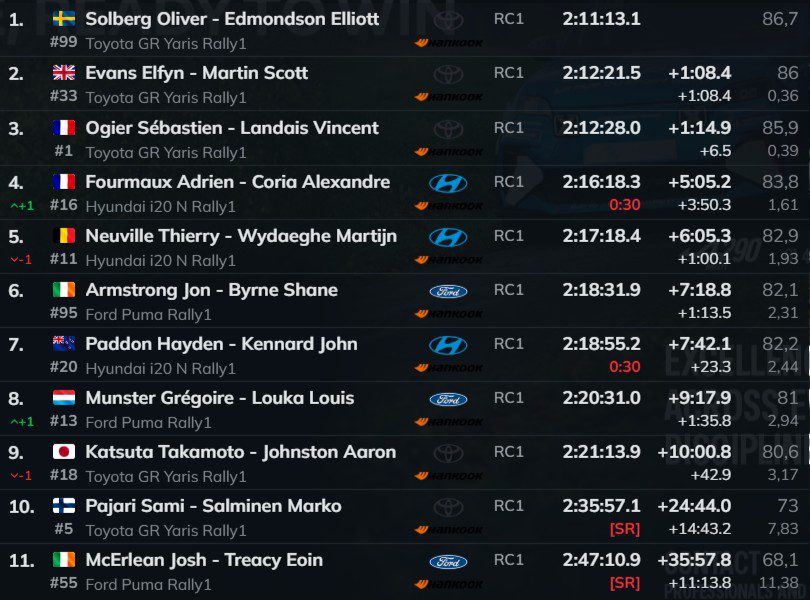Viewport: 810px width, 600px height.
Task: Click the Swedish flag beside Solberg Oliver
Action: (63, 19)
